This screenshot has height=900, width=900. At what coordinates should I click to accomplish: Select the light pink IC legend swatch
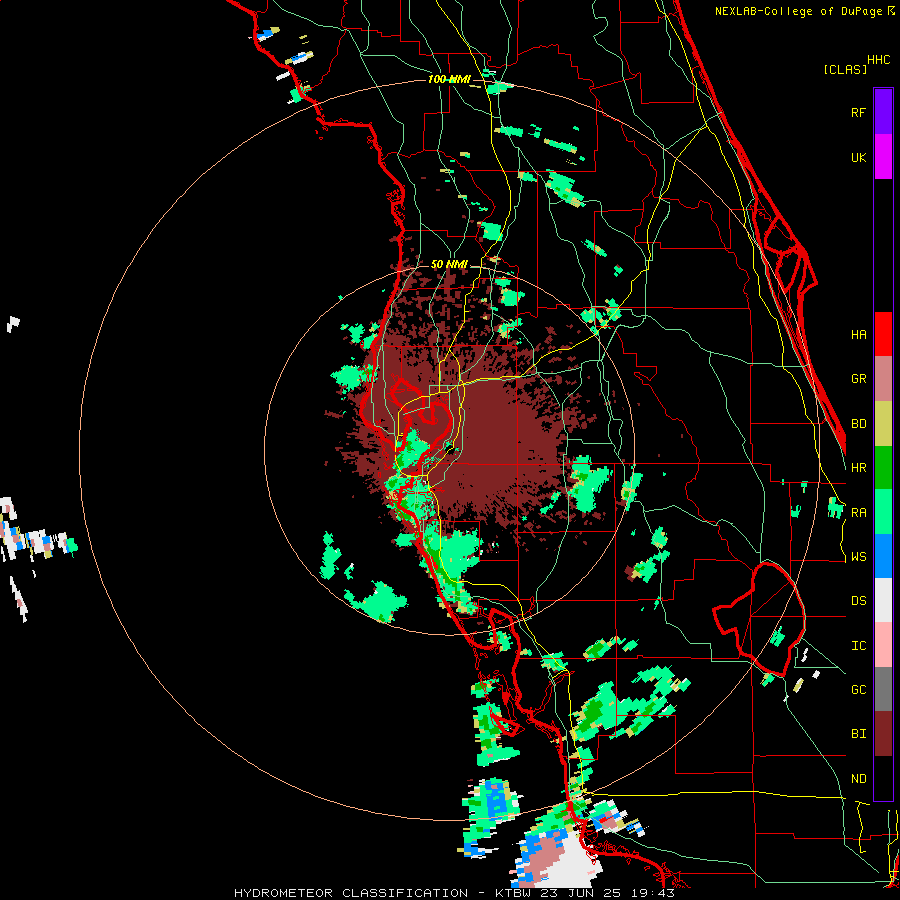(x=883, y=645)
